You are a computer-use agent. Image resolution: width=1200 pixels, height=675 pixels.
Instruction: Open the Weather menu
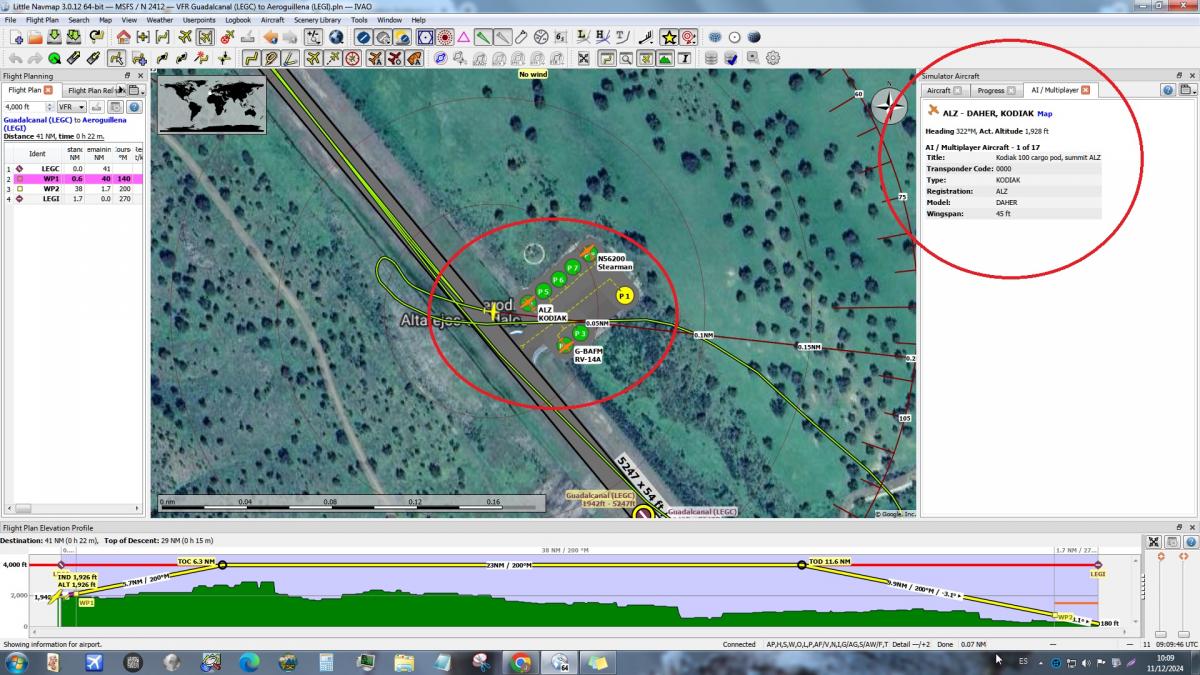pyautogui.click(x=159, y=20)
